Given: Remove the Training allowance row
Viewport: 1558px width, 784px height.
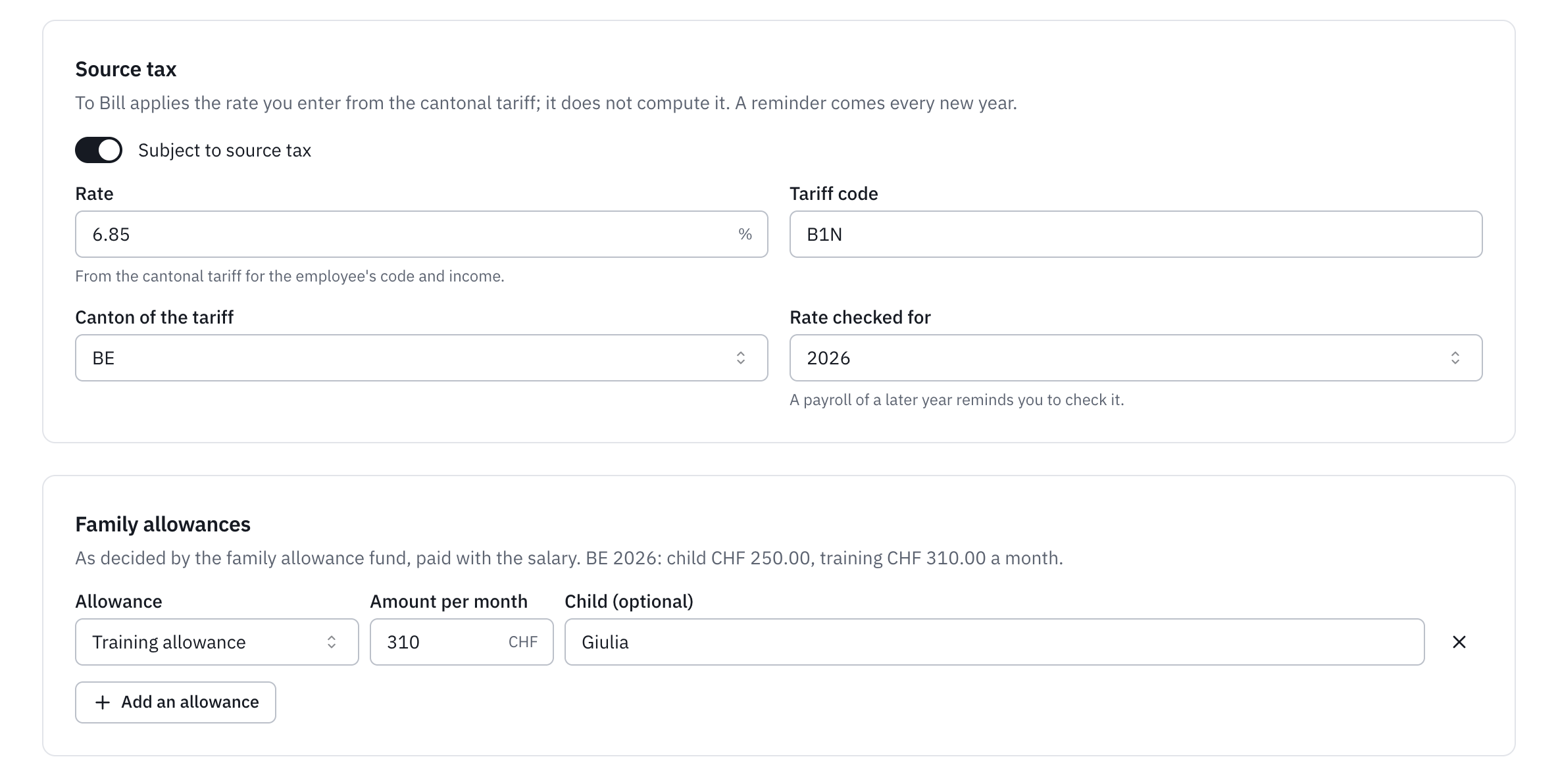Looking at the screenshot, I should coord(1459,642).
